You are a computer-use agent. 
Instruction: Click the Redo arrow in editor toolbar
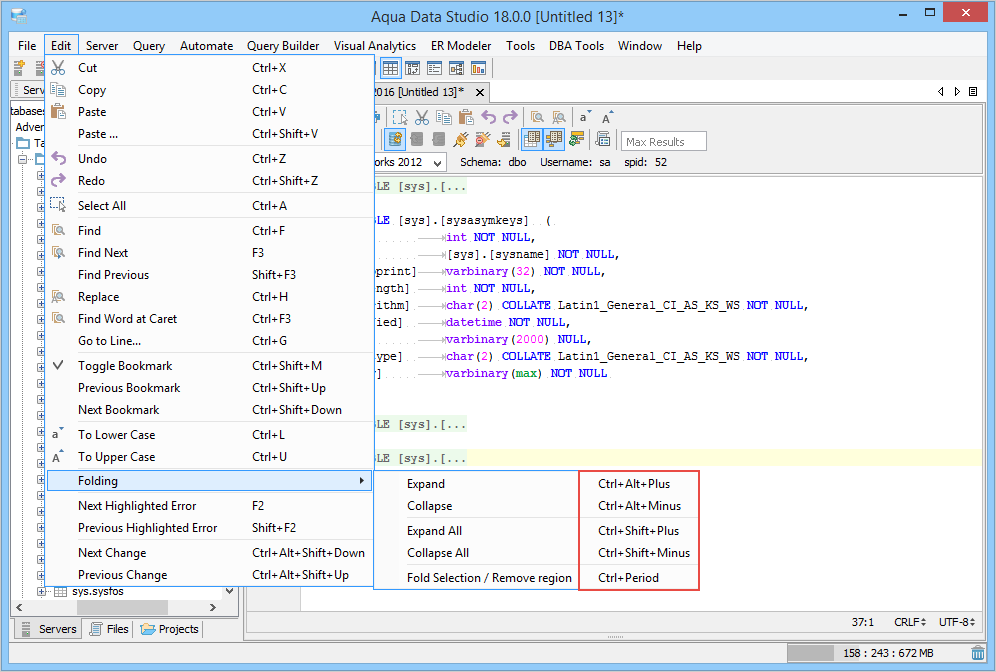(510, 117)
